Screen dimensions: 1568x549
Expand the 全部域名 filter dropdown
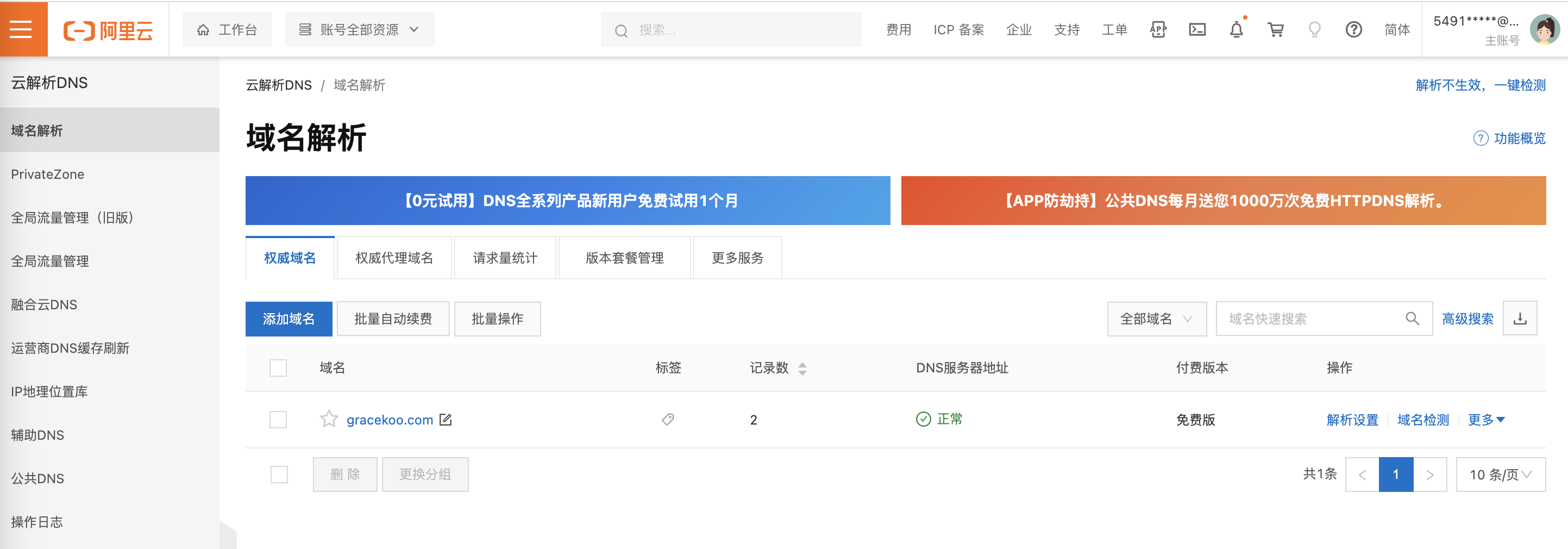point(1156,319)
